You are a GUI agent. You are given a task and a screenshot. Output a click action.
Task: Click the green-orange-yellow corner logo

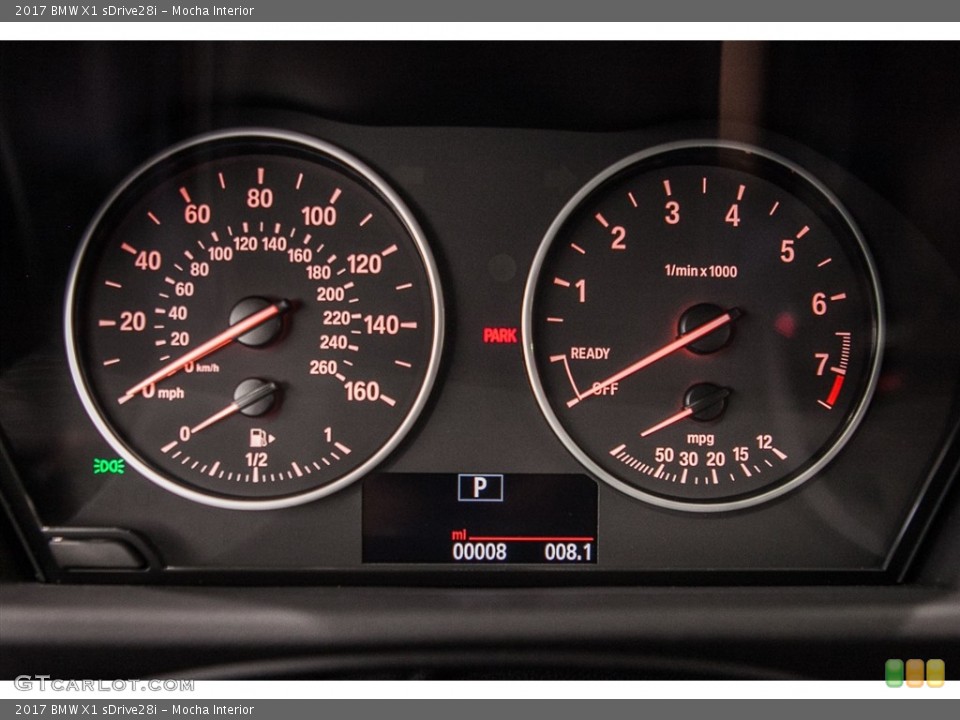915,673
